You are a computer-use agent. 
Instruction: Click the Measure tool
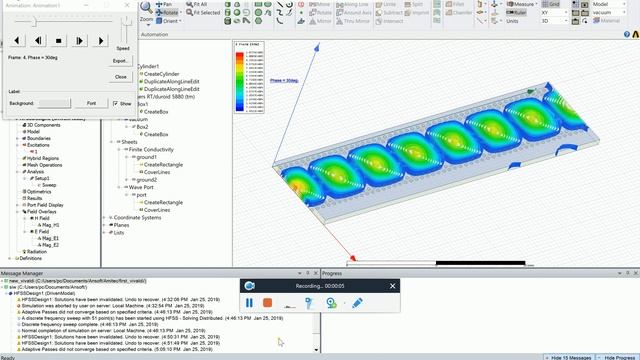tap(522, 4)
